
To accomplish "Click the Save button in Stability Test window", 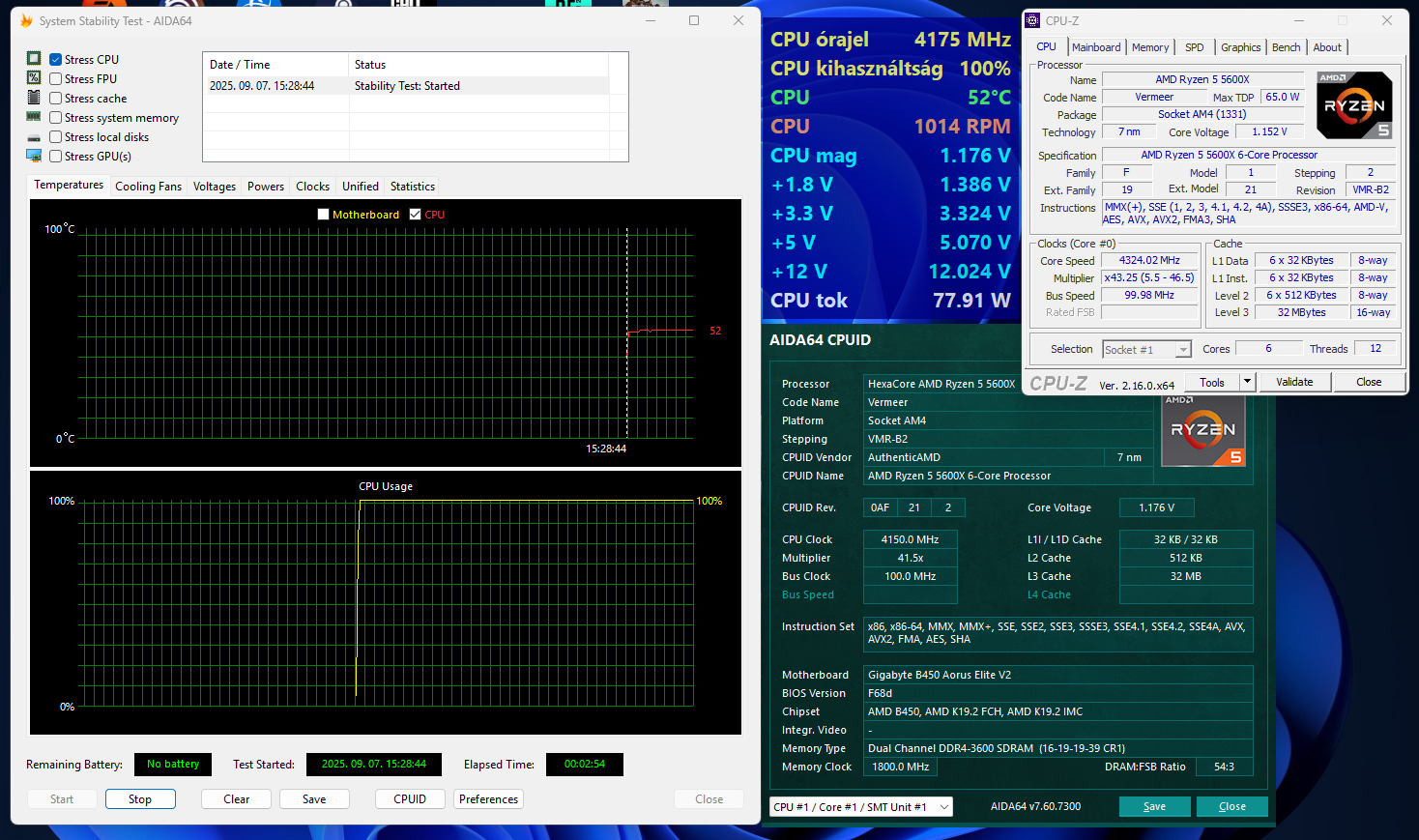I will point(314,799).
